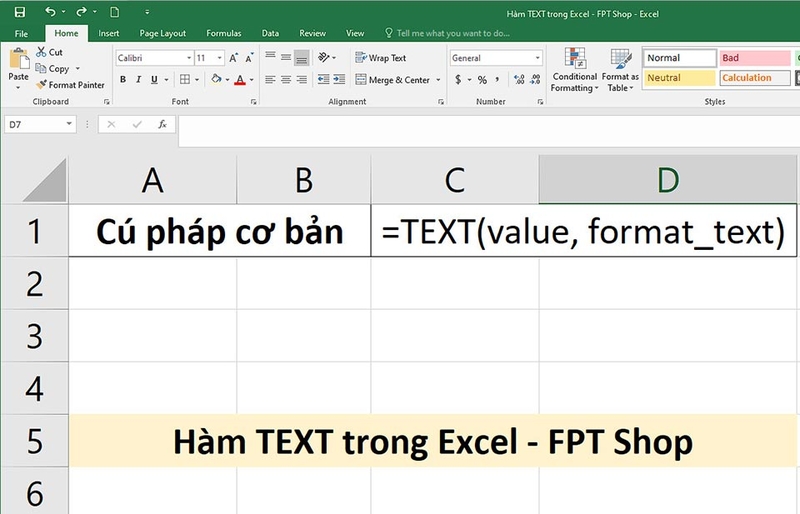Click the Tell me what you want to do box
Viewport: 800px width, 514px height.
(x=447, y=34)
